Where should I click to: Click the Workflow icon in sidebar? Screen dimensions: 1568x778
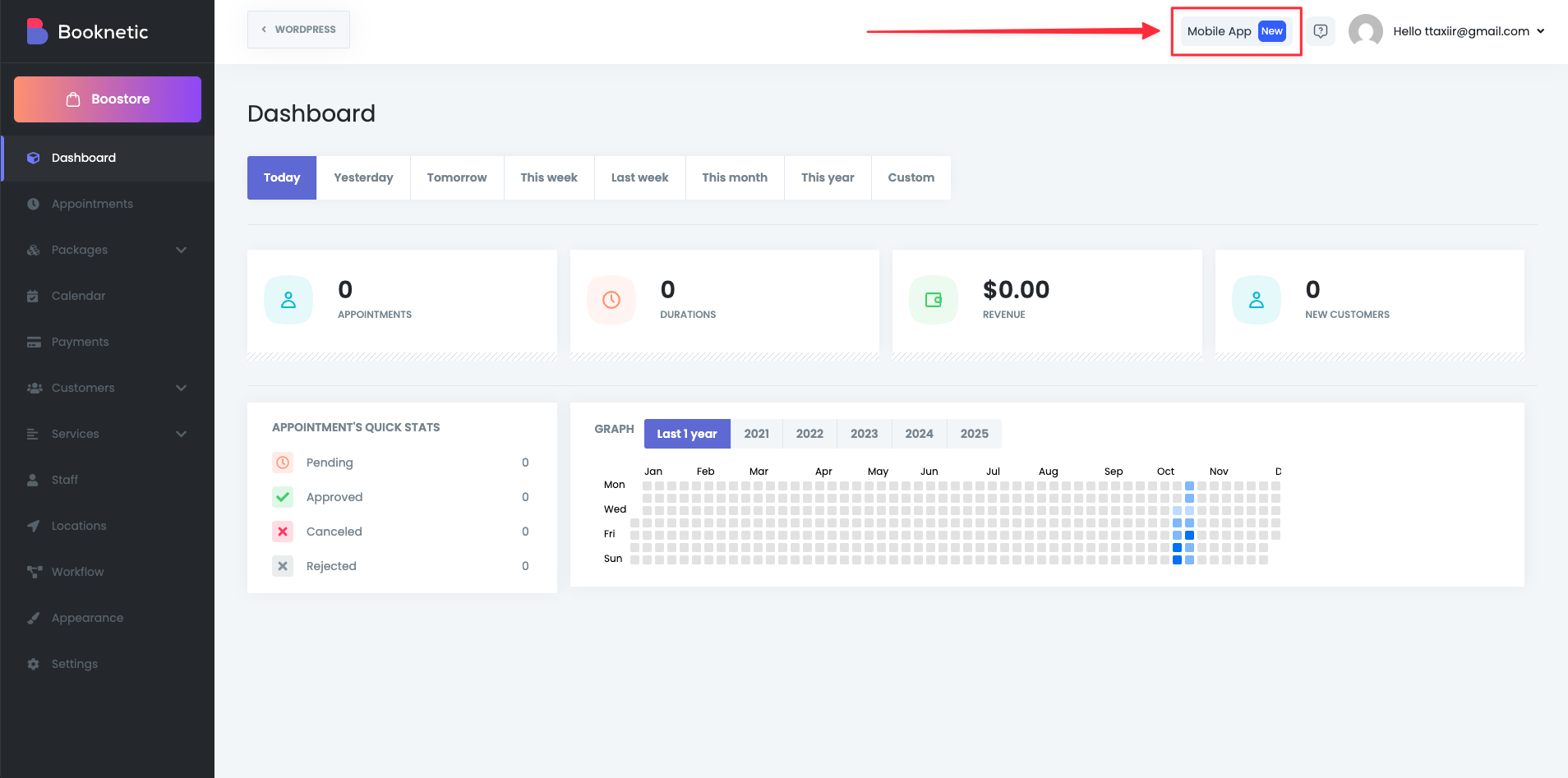[34, 572]
